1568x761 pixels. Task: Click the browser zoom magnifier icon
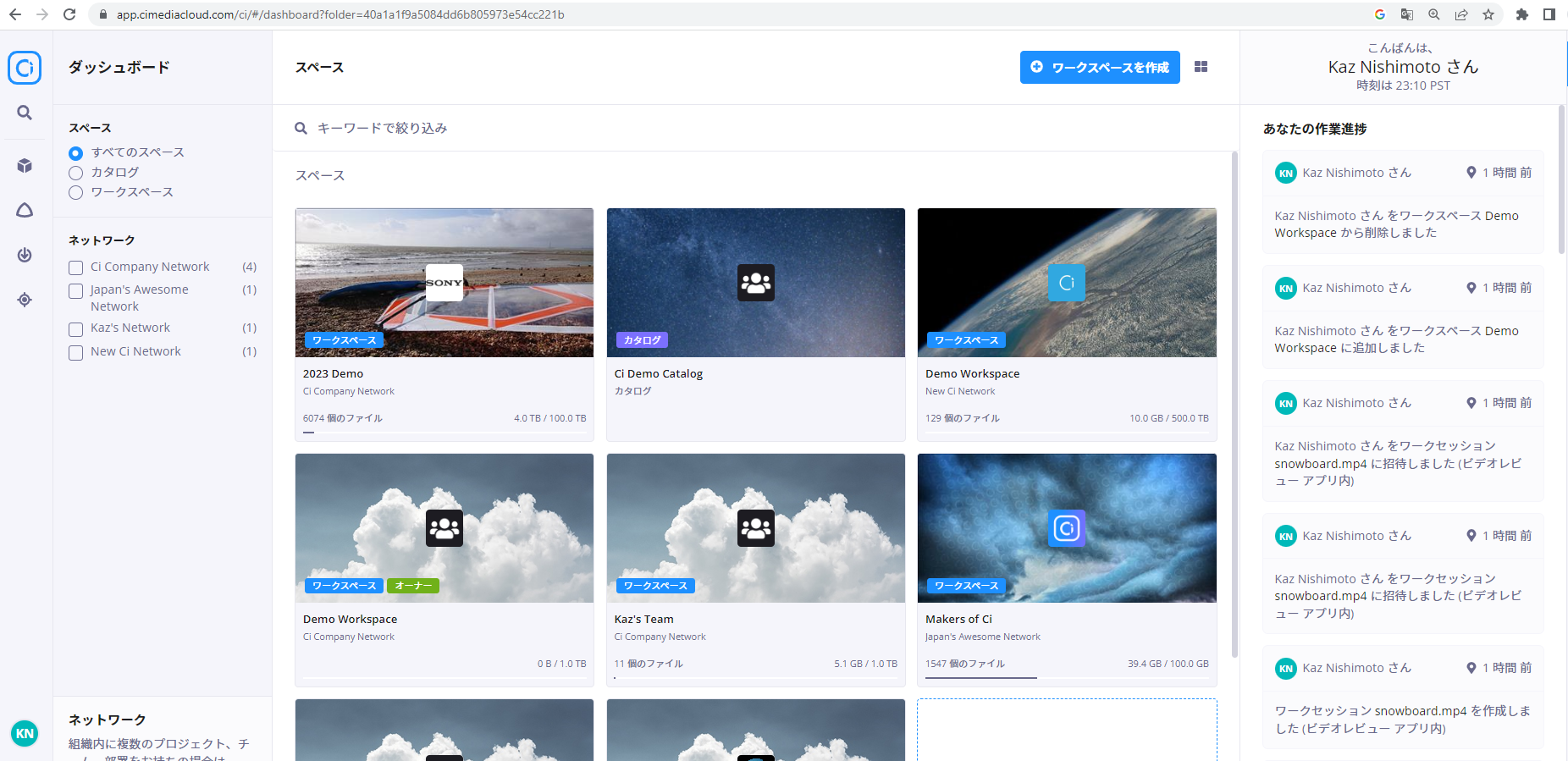1434,14
